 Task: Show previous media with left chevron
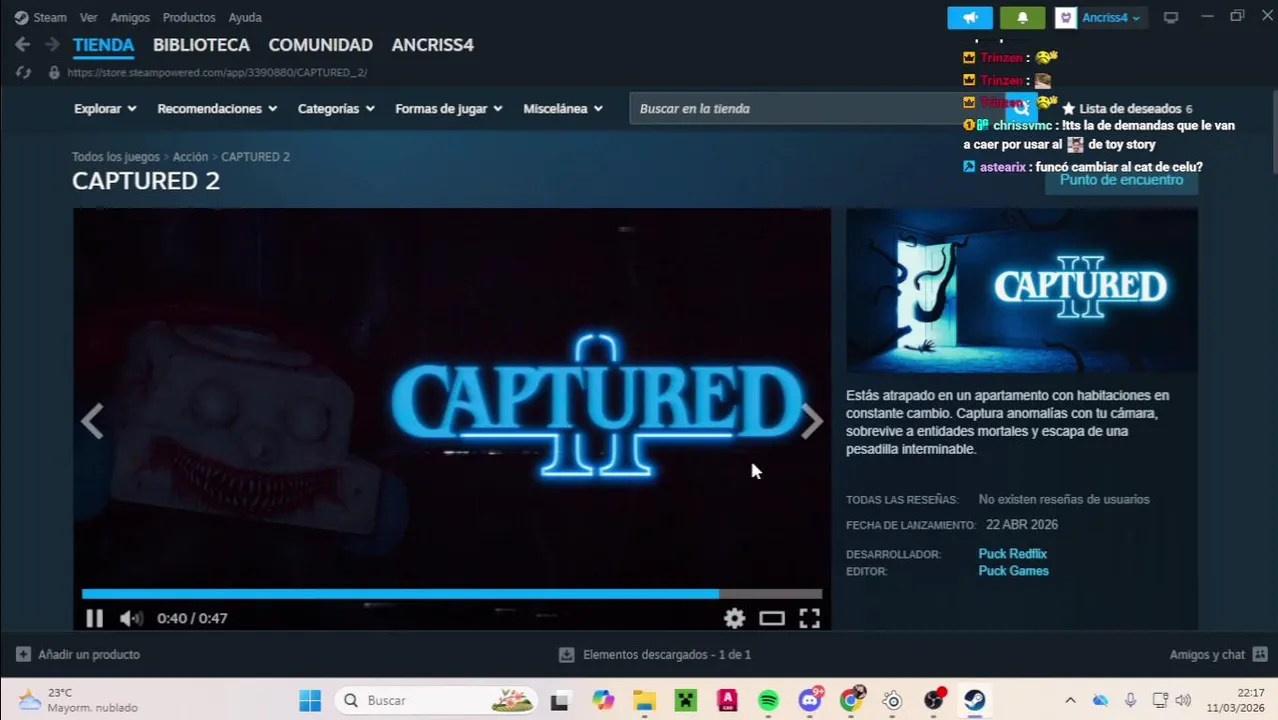(92, 421)
